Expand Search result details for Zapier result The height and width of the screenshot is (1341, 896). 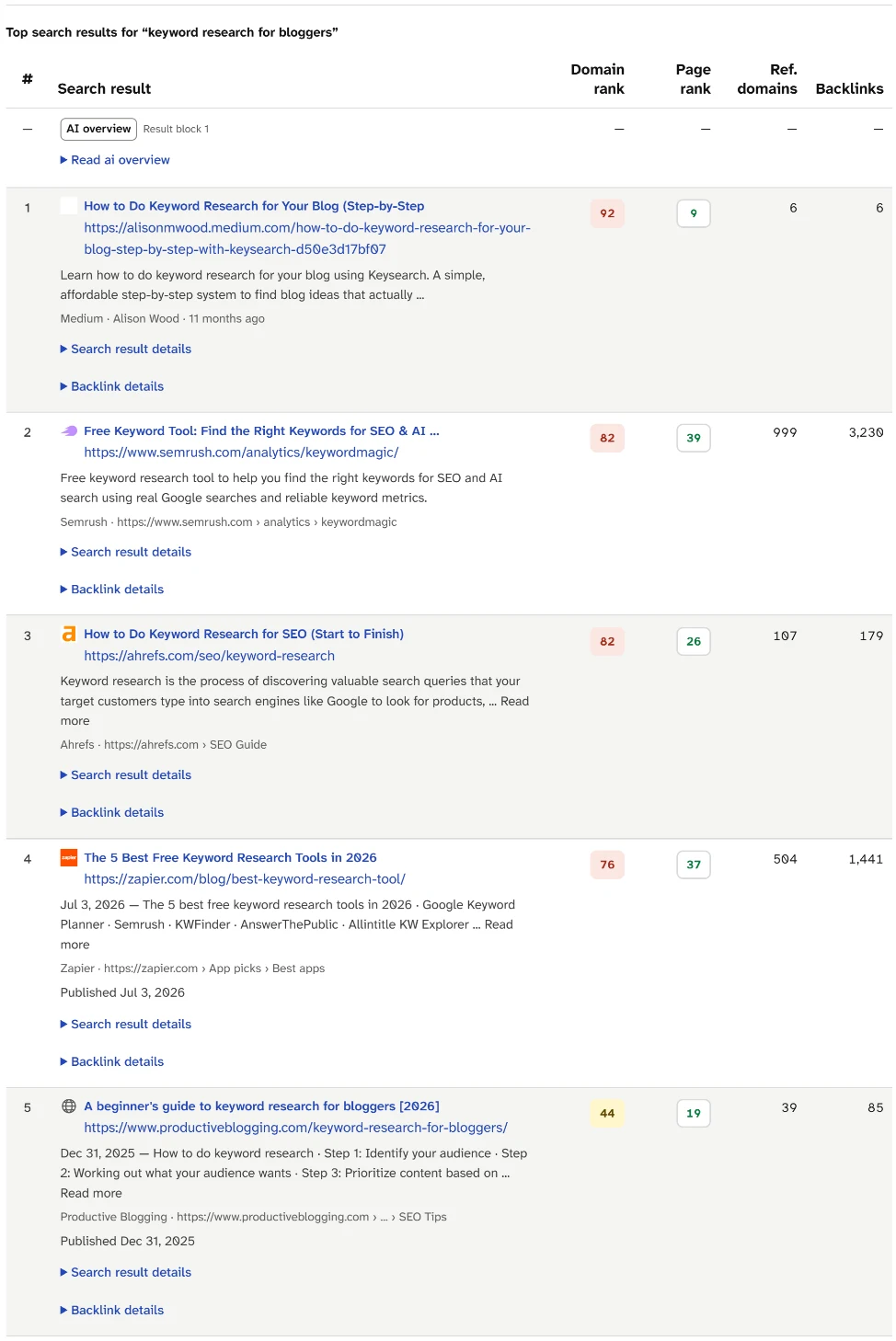[x=126, y=1025]
